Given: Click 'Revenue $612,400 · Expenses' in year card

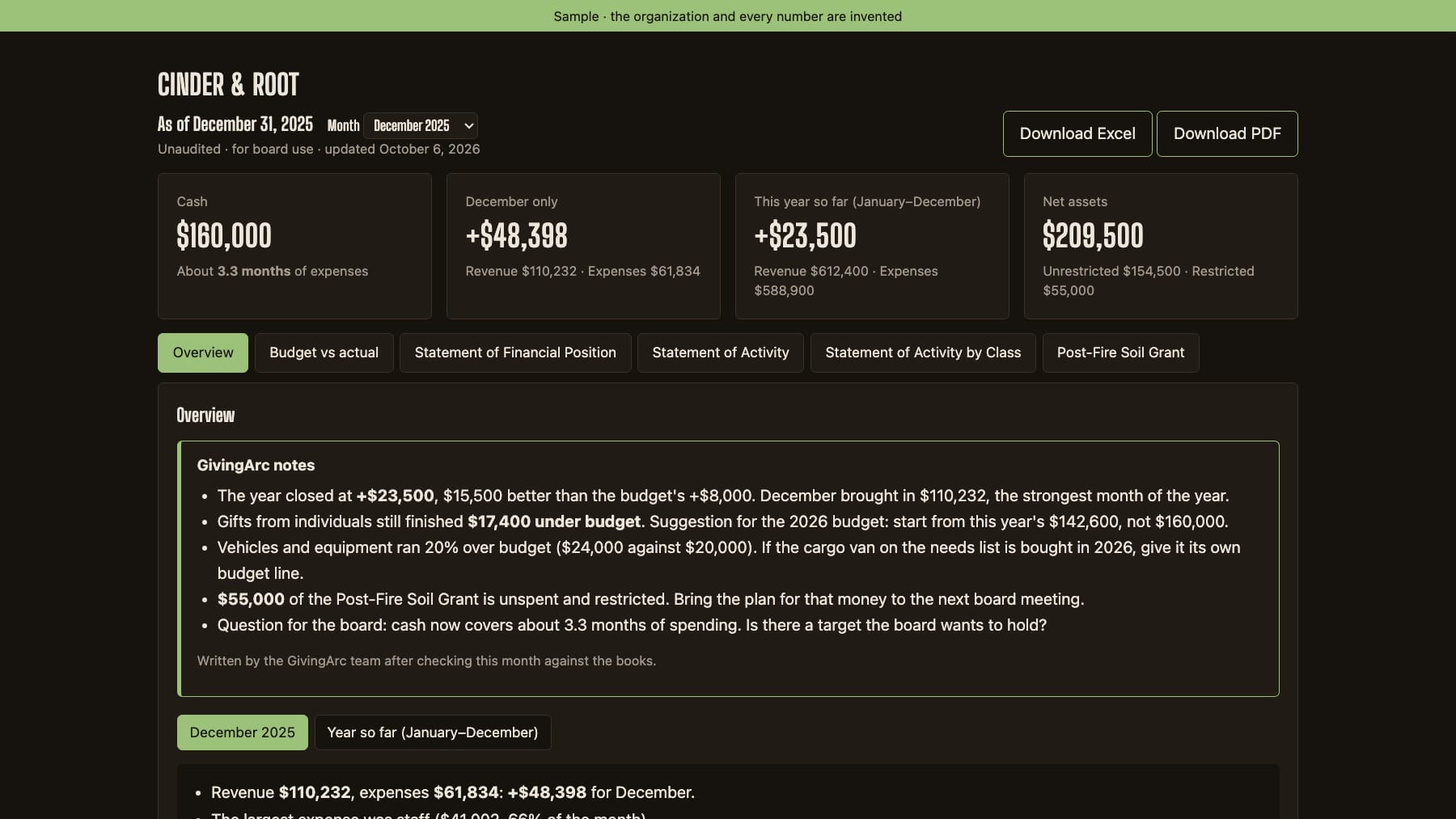Looking at the screenshot, I should tap(846, 272).
